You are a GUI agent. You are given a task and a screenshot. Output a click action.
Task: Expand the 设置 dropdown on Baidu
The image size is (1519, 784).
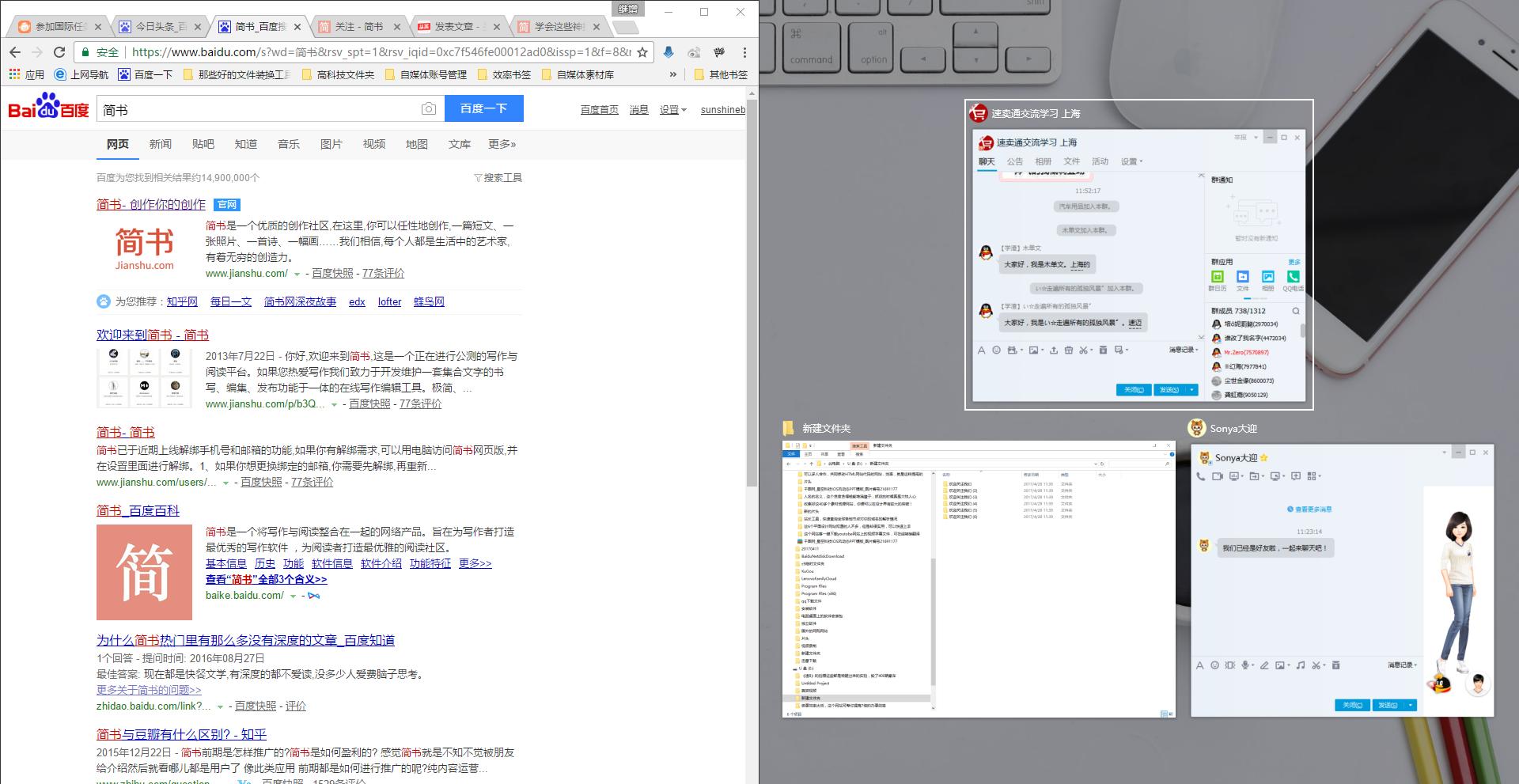pos(673,110)
